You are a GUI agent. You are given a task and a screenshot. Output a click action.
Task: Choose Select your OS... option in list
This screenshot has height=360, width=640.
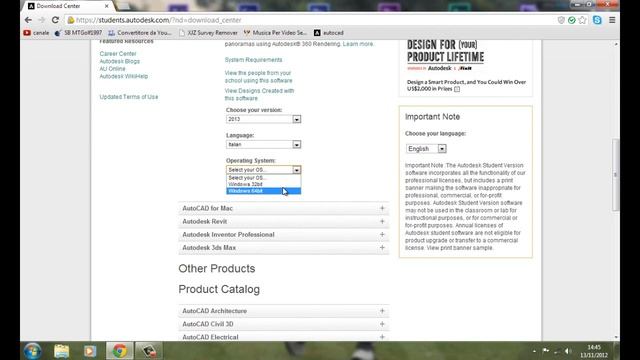click(264, 178)
